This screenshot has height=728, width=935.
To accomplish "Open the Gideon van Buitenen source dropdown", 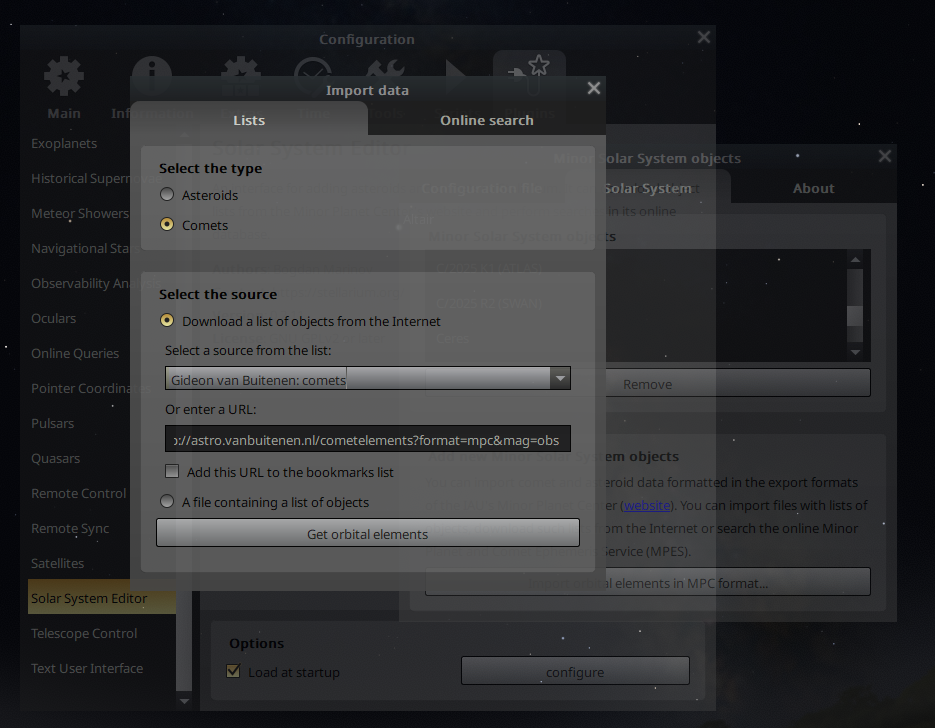I will pos(367,379).
